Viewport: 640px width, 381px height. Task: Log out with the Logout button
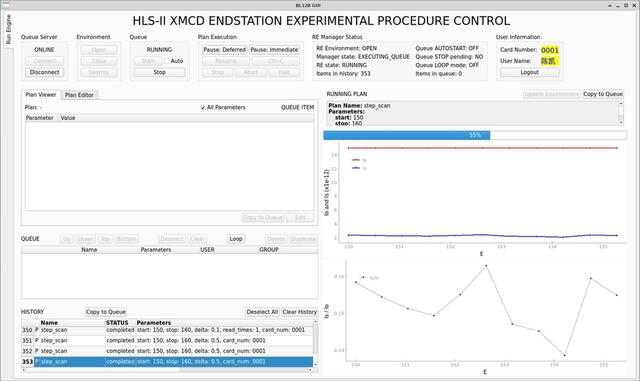coord(529,72)
